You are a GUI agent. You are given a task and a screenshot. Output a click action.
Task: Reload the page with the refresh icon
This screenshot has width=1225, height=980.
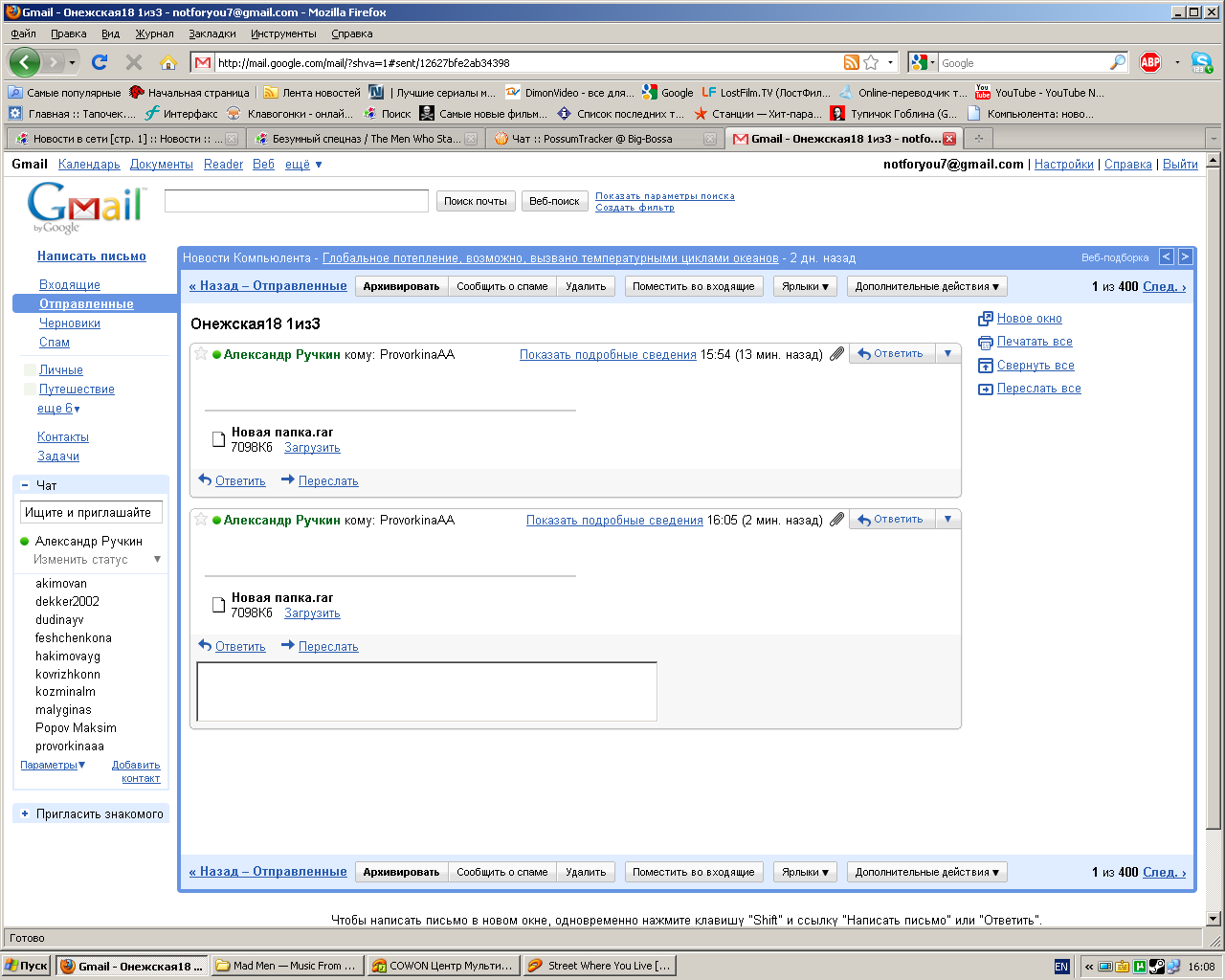pos(99,62)
